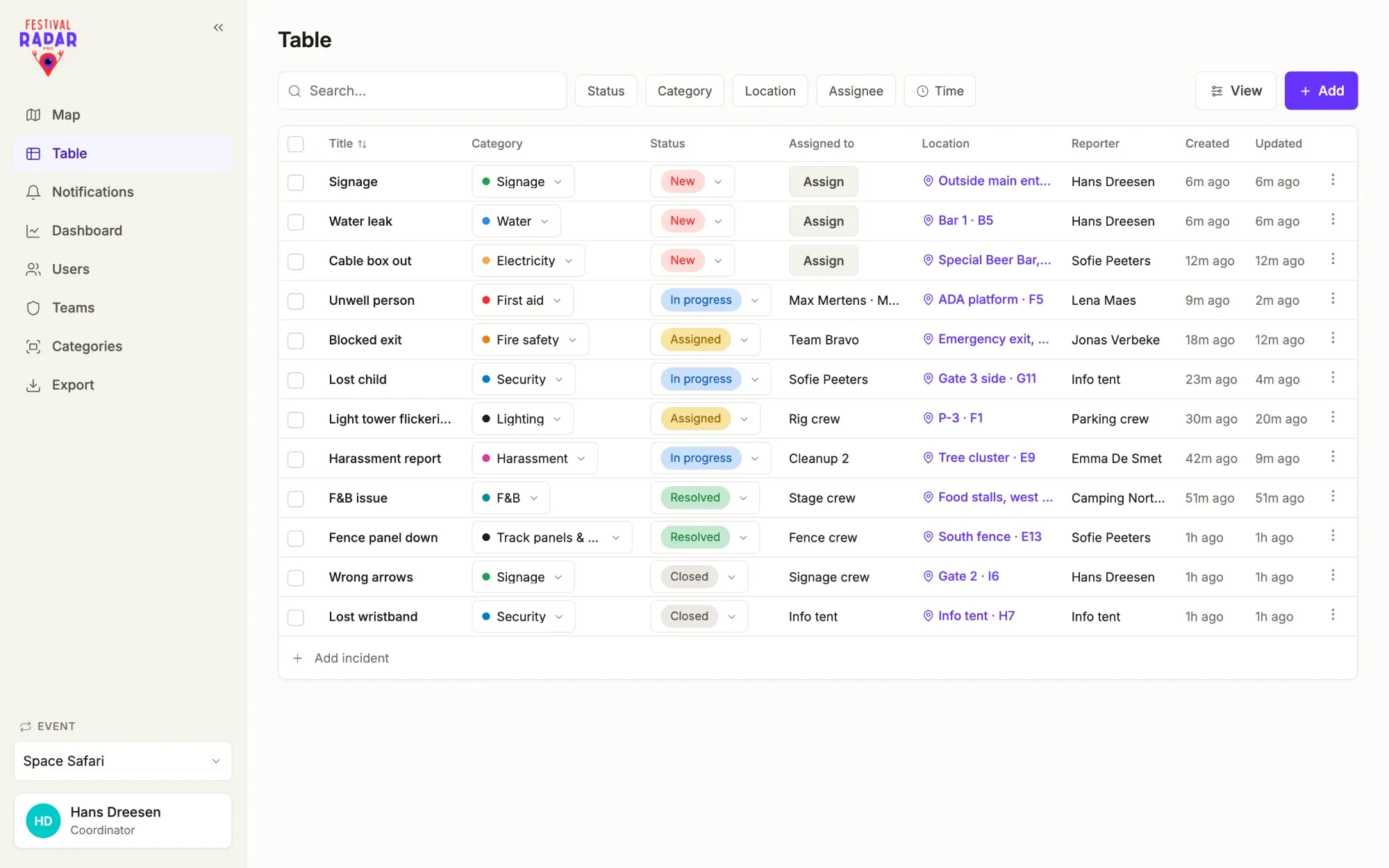Open three-dot menu for Harassment report row
This screenshot has height=868, width=1389.
coord(1333,458)
